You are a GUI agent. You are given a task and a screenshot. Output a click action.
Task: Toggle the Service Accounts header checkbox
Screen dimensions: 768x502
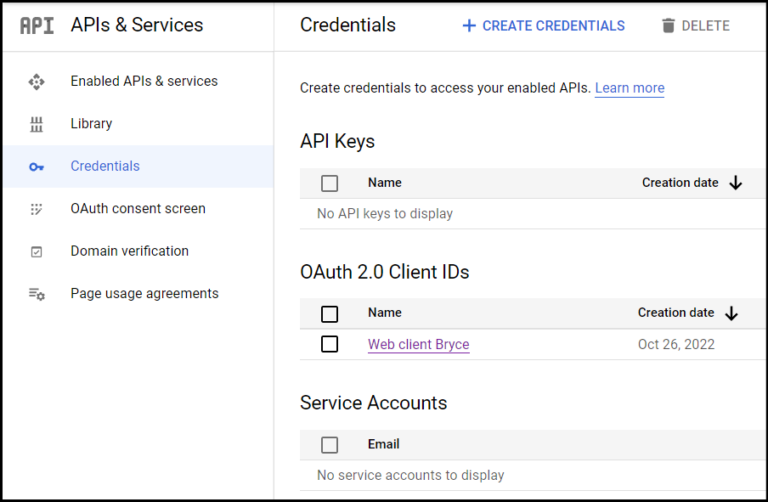point(330,445)
